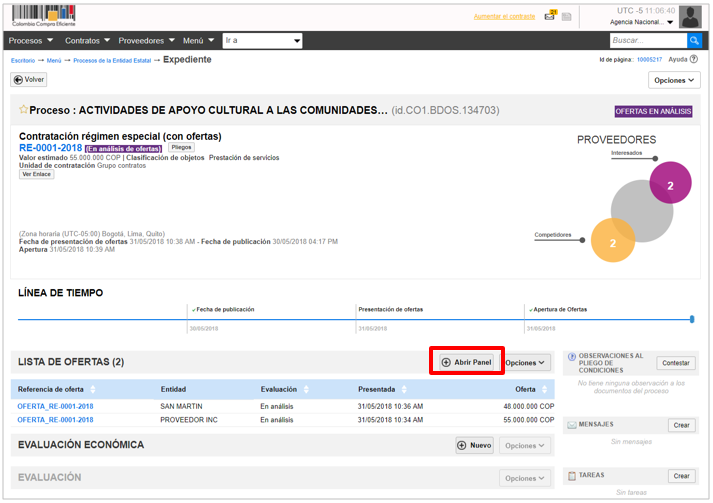Click the Volver back button

click(x=29, y=80)
